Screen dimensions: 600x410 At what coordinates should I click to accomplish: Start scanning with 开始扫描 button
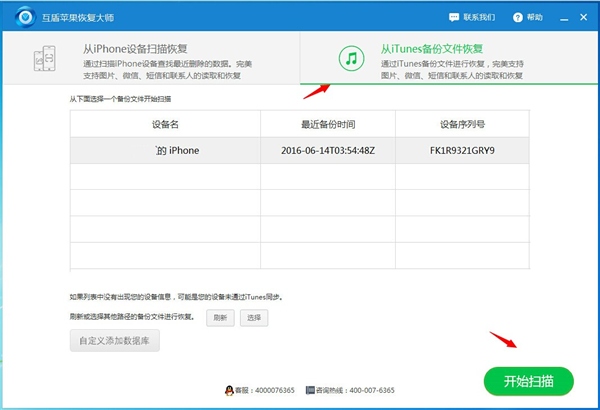point(528,381)
